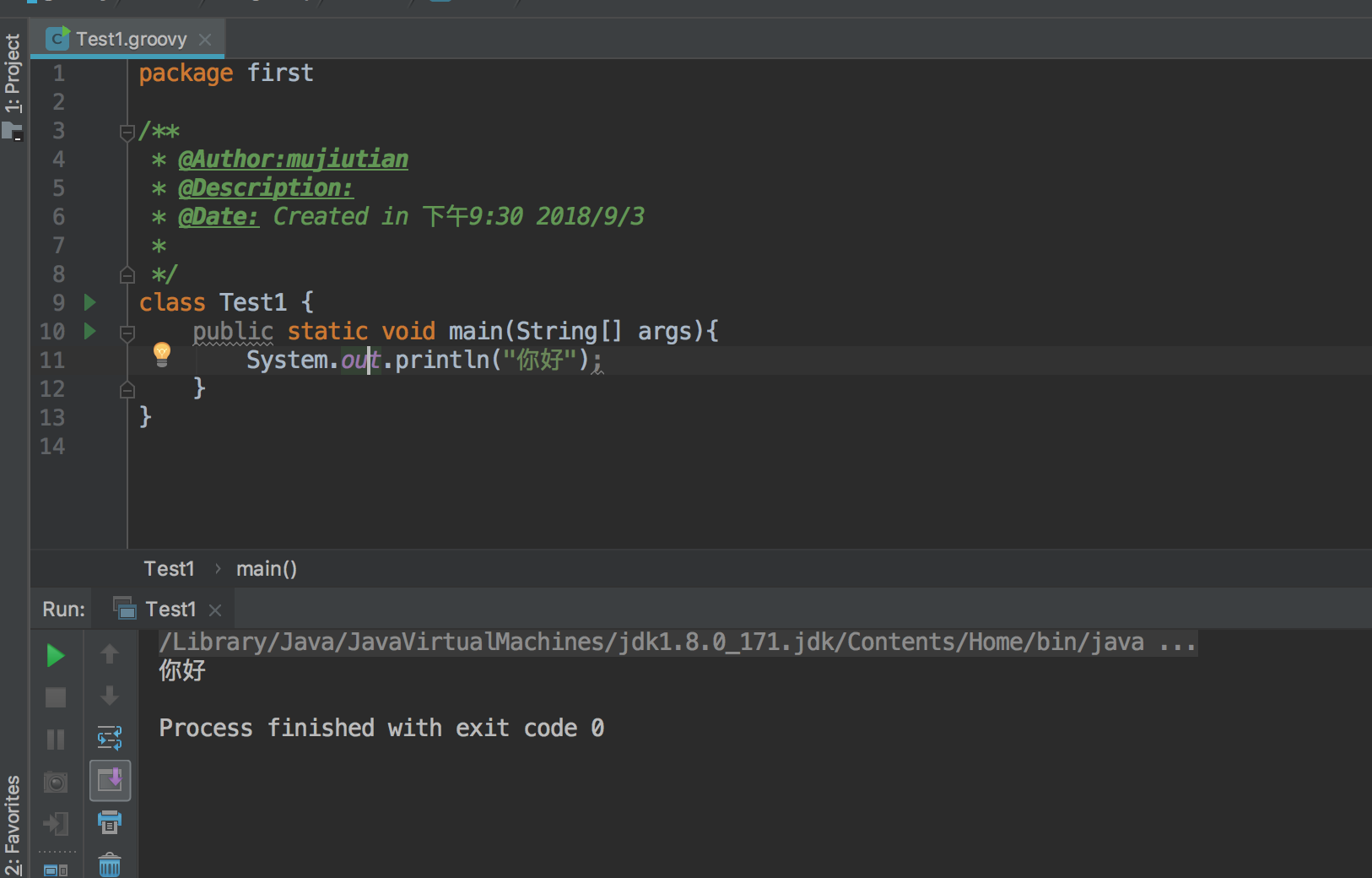Click the Stop process square icon
Screen dimensions: 1372x878
[56, 697]
